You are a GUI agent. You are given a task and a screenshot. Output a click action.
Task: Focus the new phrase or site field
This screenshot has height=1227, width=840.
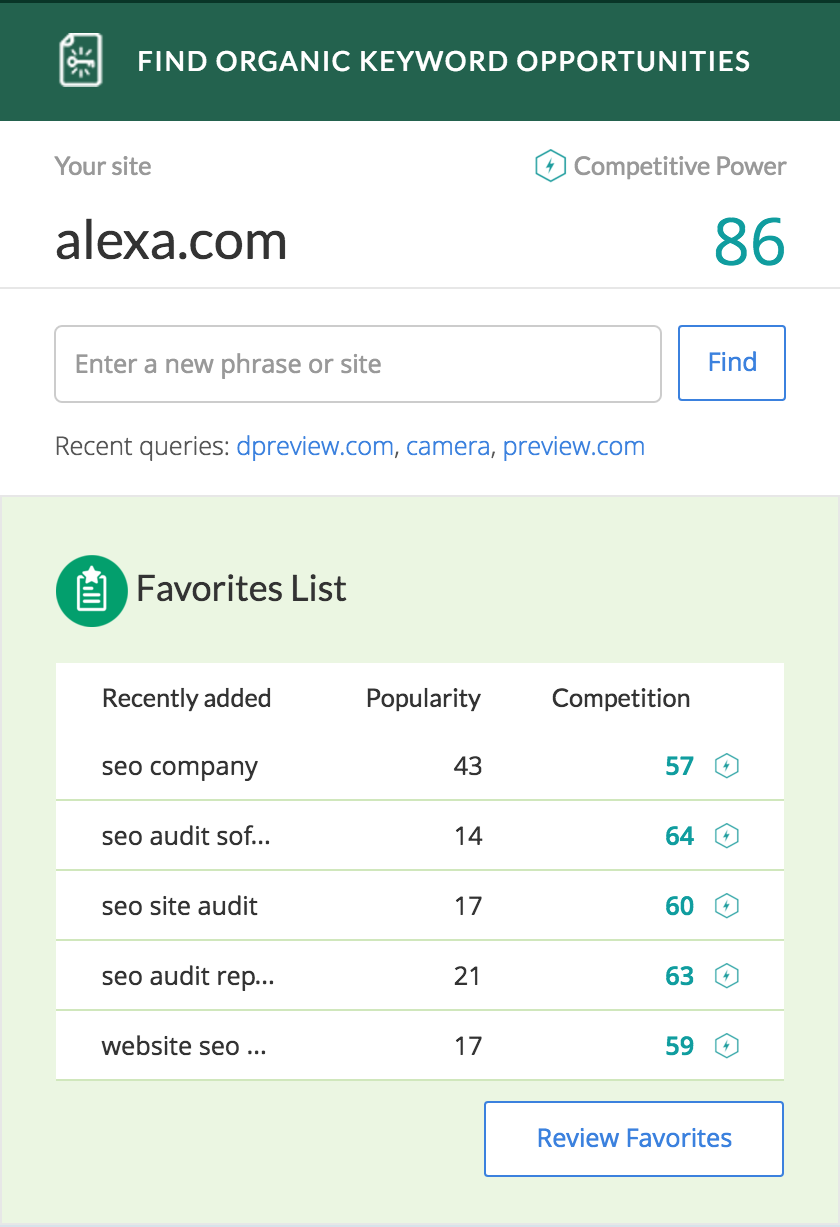[358, 364]
